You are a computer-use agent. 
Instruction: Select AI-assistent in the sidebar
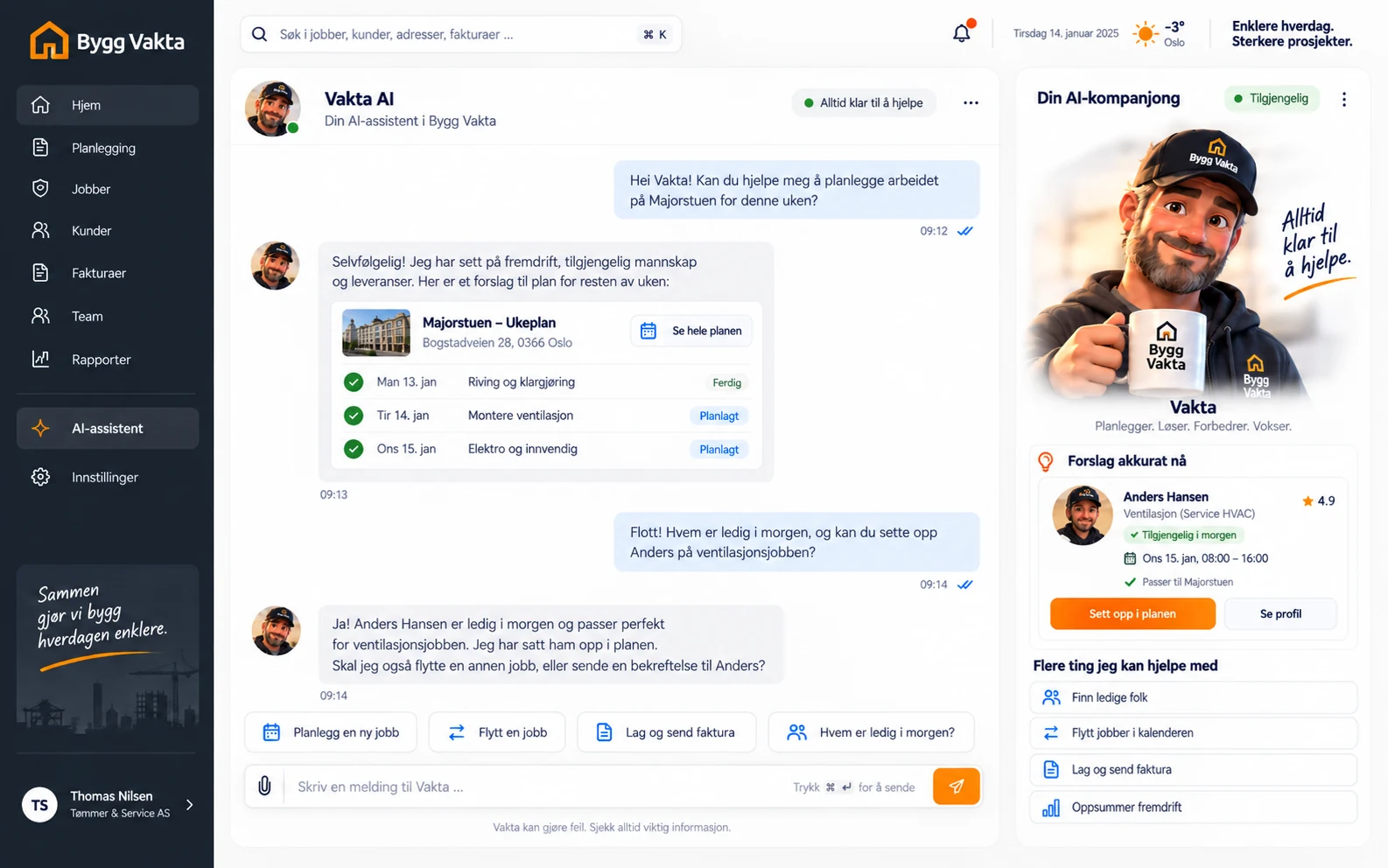(x=108, y=428)
